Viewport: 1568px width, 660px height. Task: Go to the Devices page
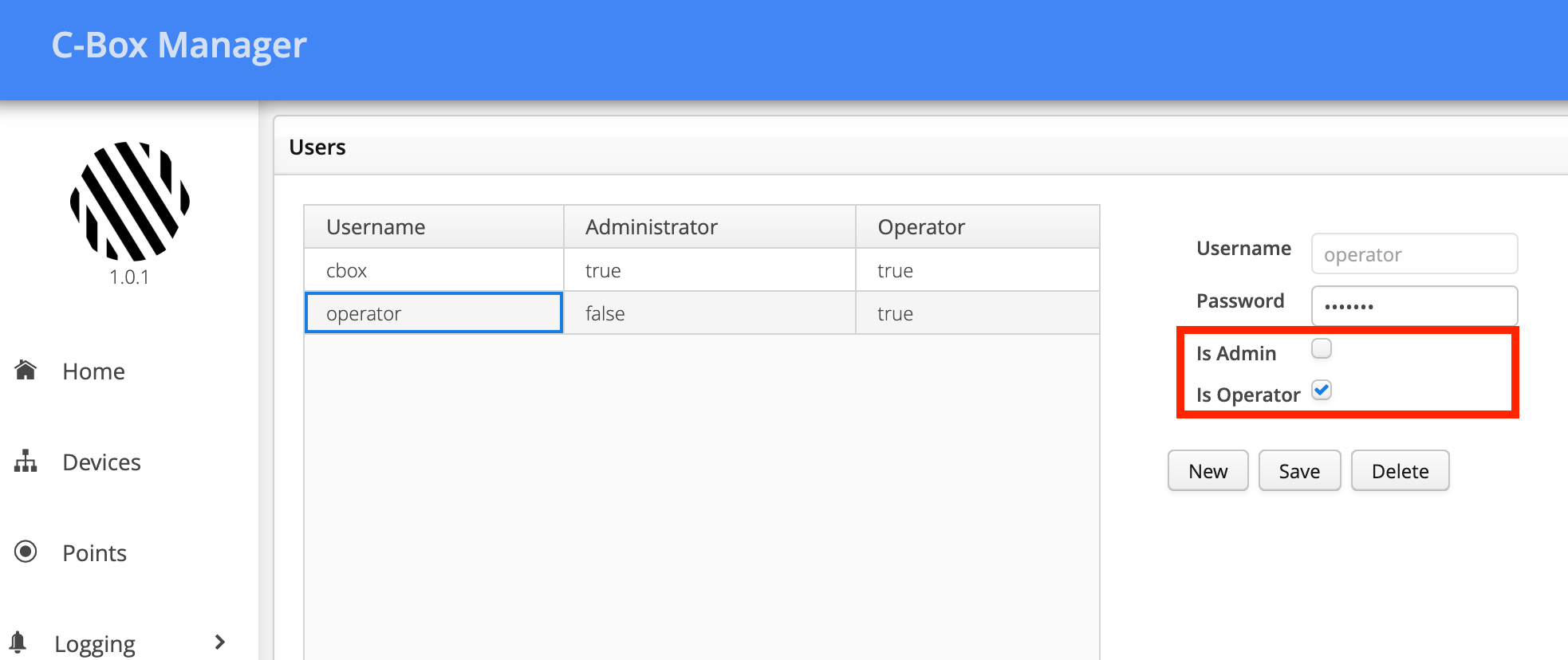pyautogui.click(x=101, y=462)
